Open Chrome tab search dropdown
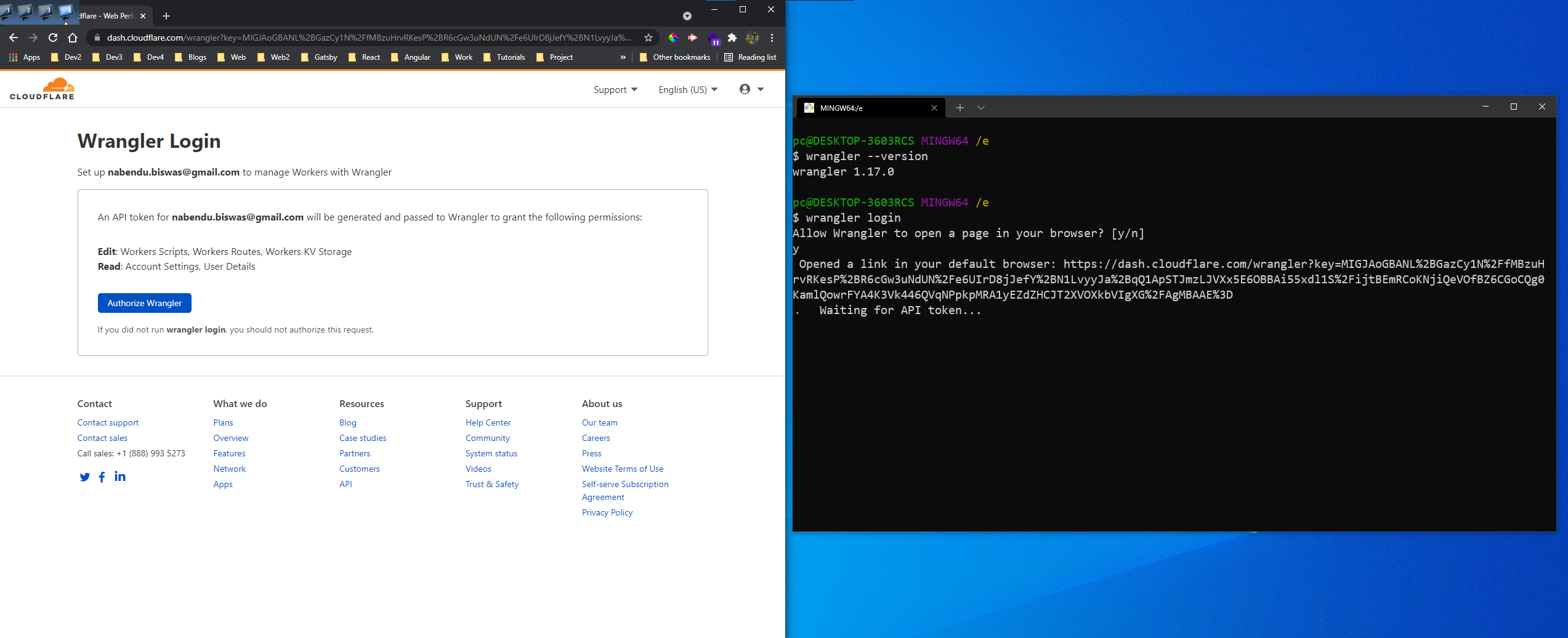The width and height of the screenshot is (1568, 638). pos(687,16)
